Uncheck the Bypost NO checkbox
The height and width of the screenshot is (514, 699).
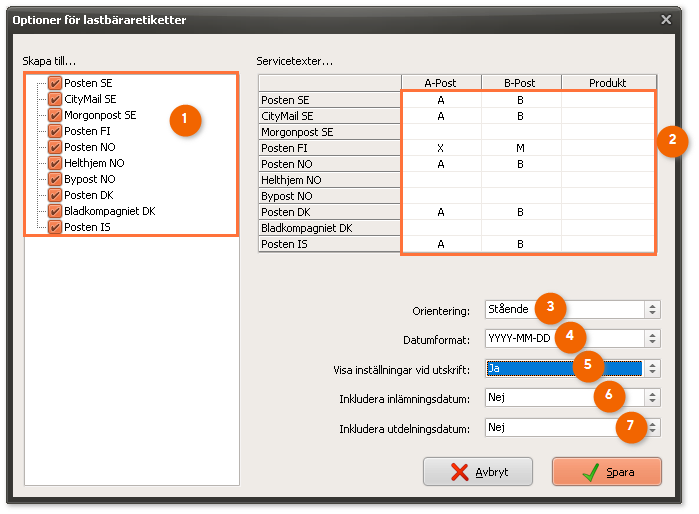click(55, 179)
